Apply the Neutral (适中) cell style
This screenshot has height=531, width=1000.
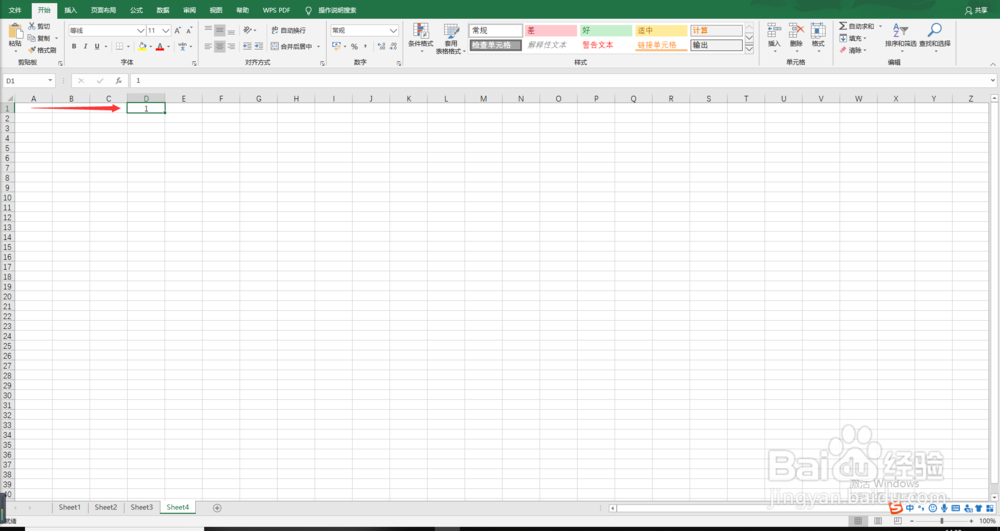coord(661,31)
